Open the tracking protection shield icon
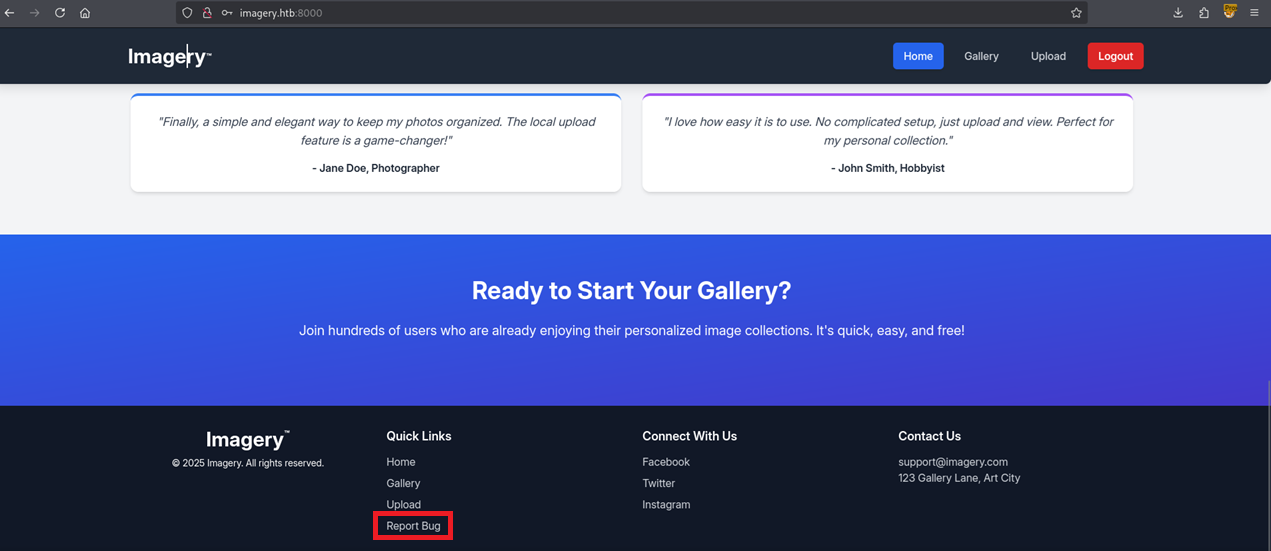The image size is (1271, 551). (x=187, y=13)
